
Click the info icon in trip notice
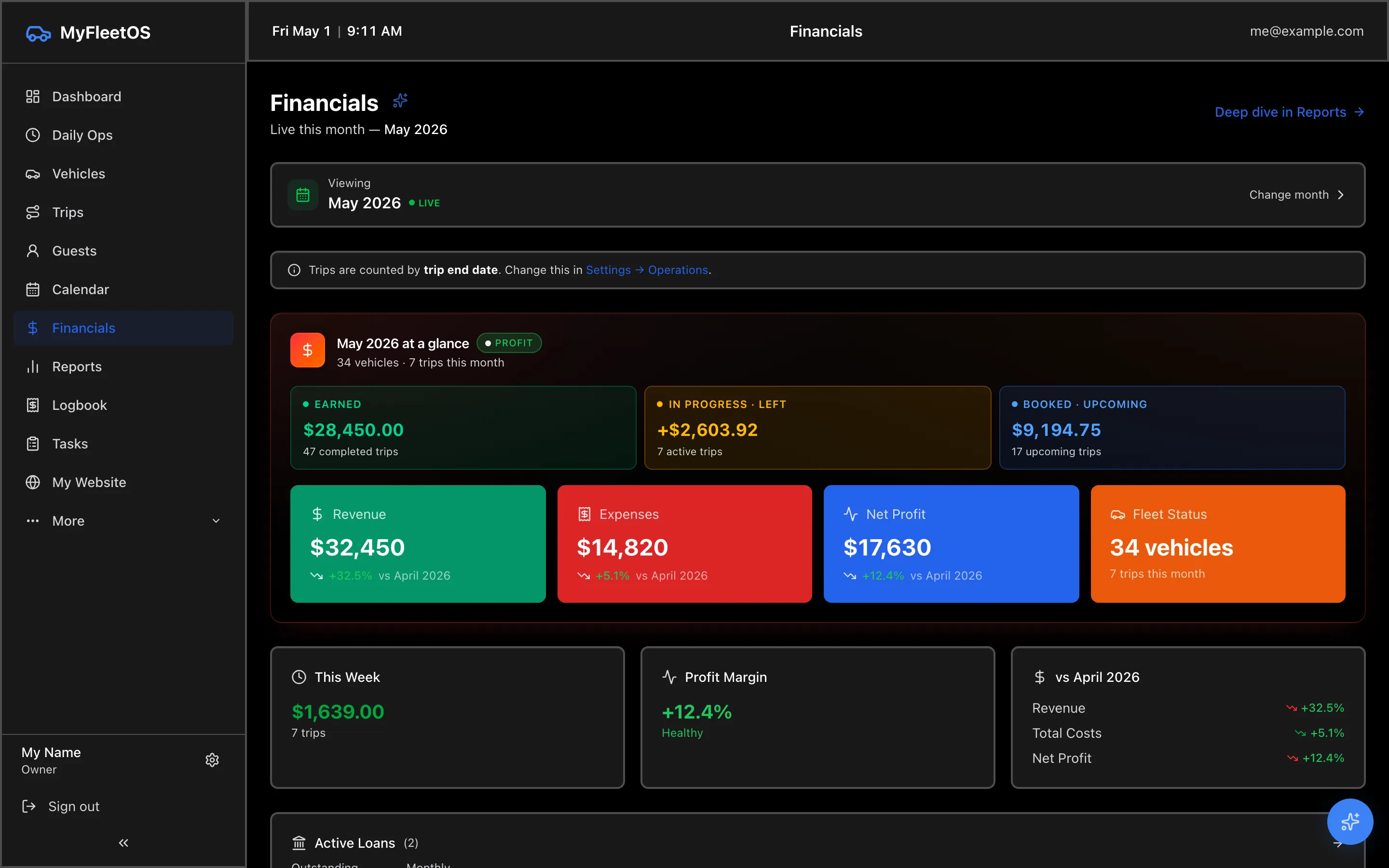point(294,270)
